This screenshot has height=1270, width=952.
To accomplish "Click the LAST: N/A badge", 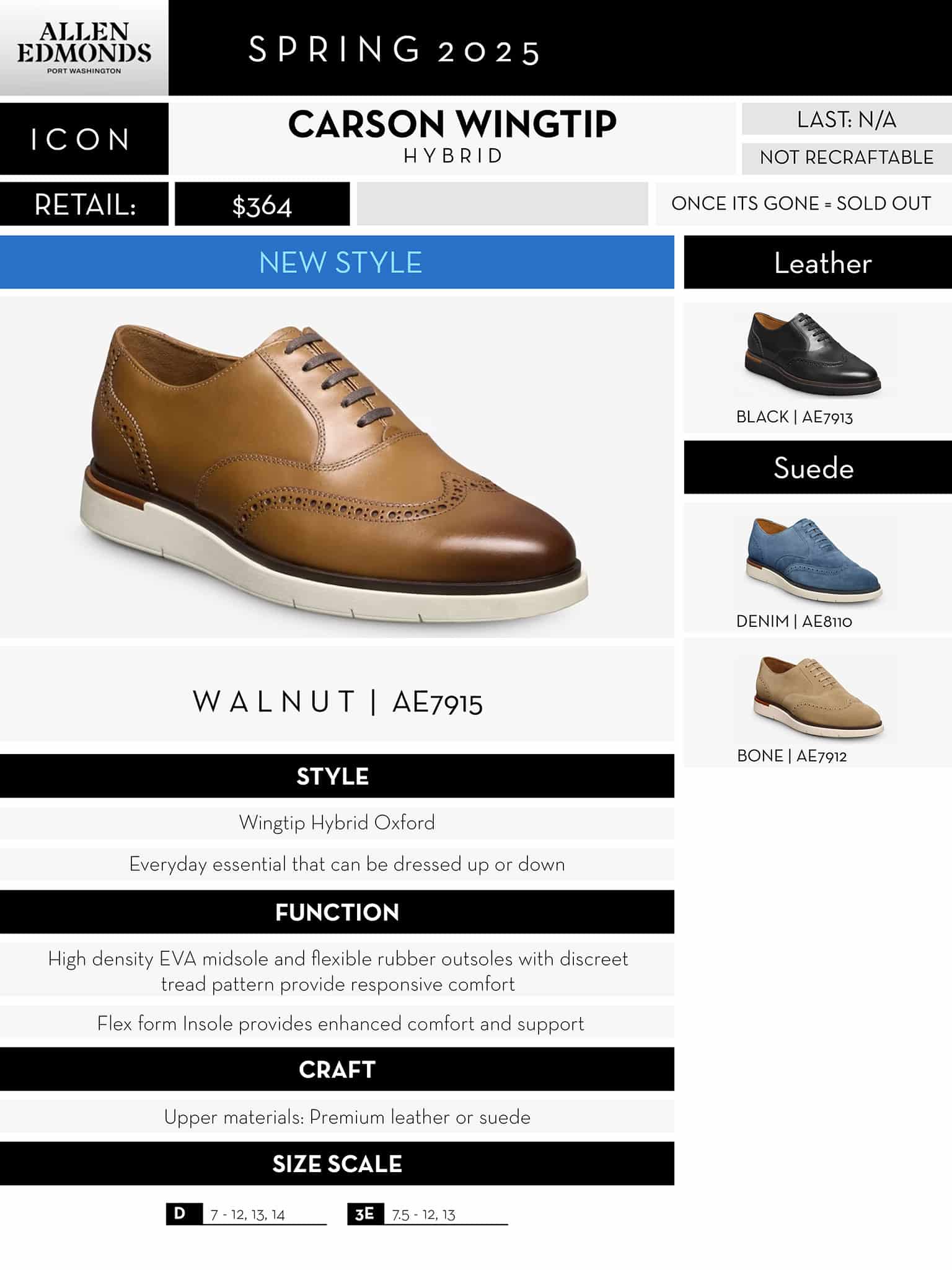I will tap(847, 119).
